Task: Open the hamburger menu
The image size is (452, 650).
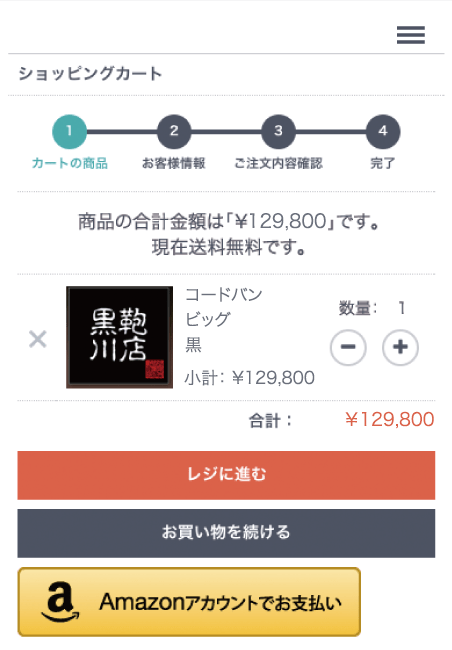Action: click(411, 35)
